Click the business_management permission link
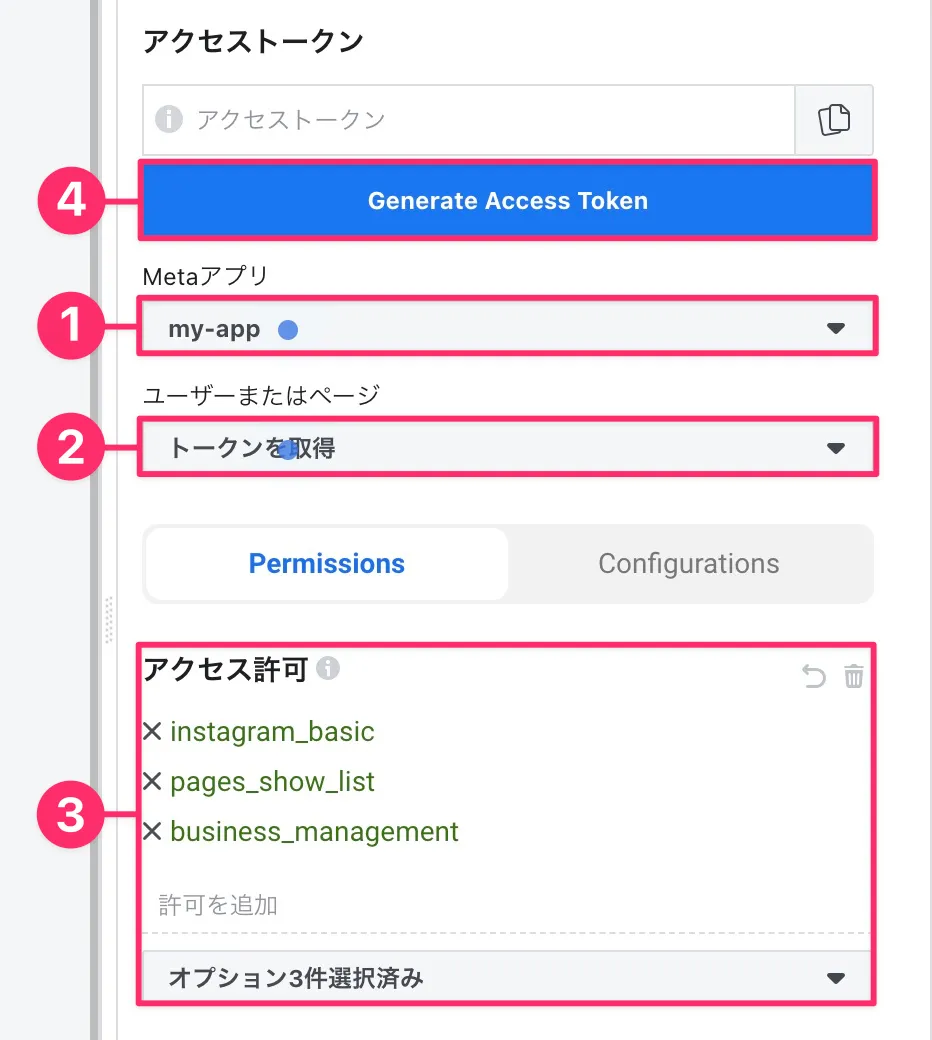932x1040 pixels. [x=314, y=832]
